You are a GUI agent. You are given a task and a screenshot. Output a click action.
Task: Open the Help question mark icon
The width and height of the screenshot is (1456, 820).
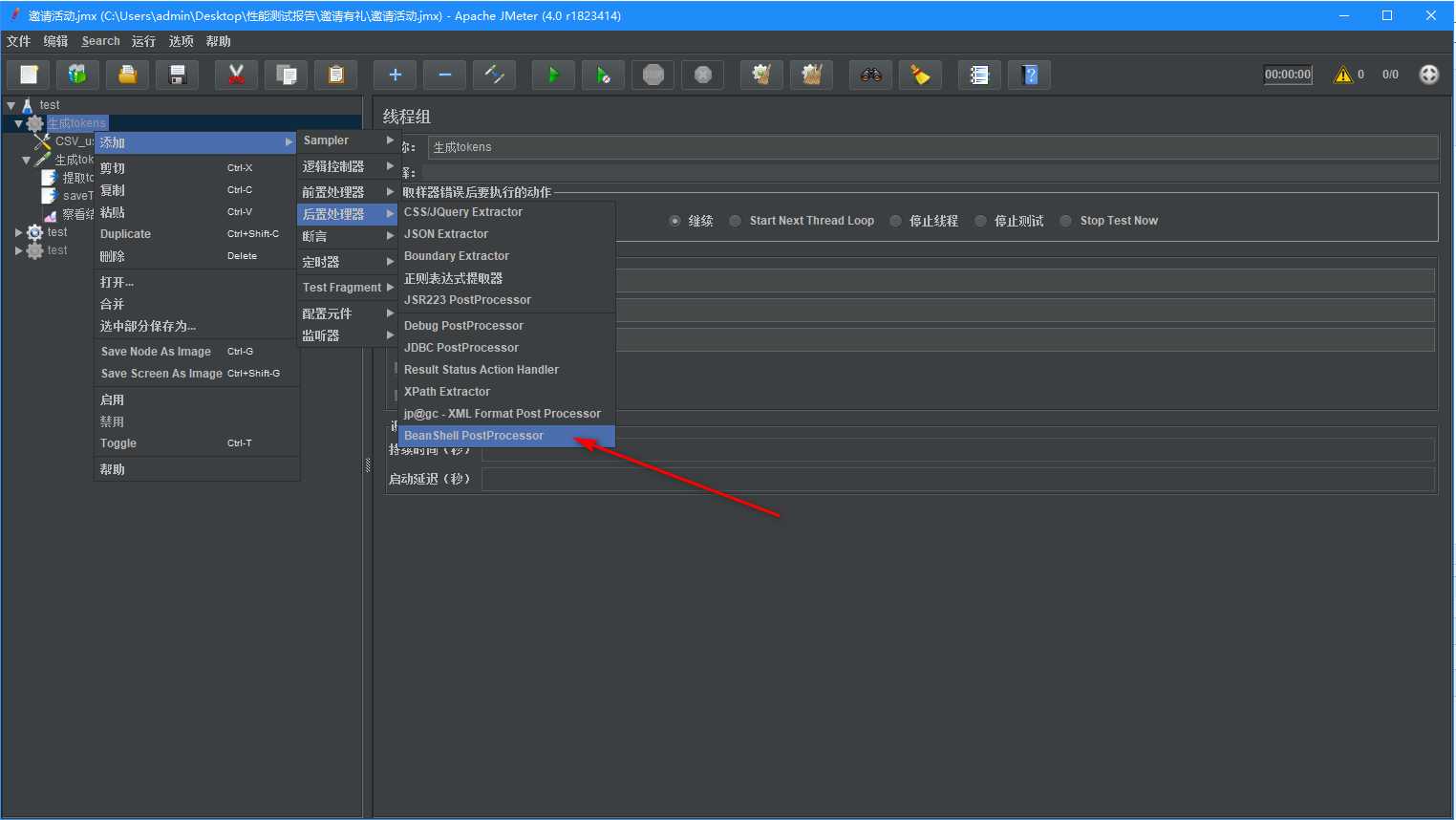coord(1029,75)
